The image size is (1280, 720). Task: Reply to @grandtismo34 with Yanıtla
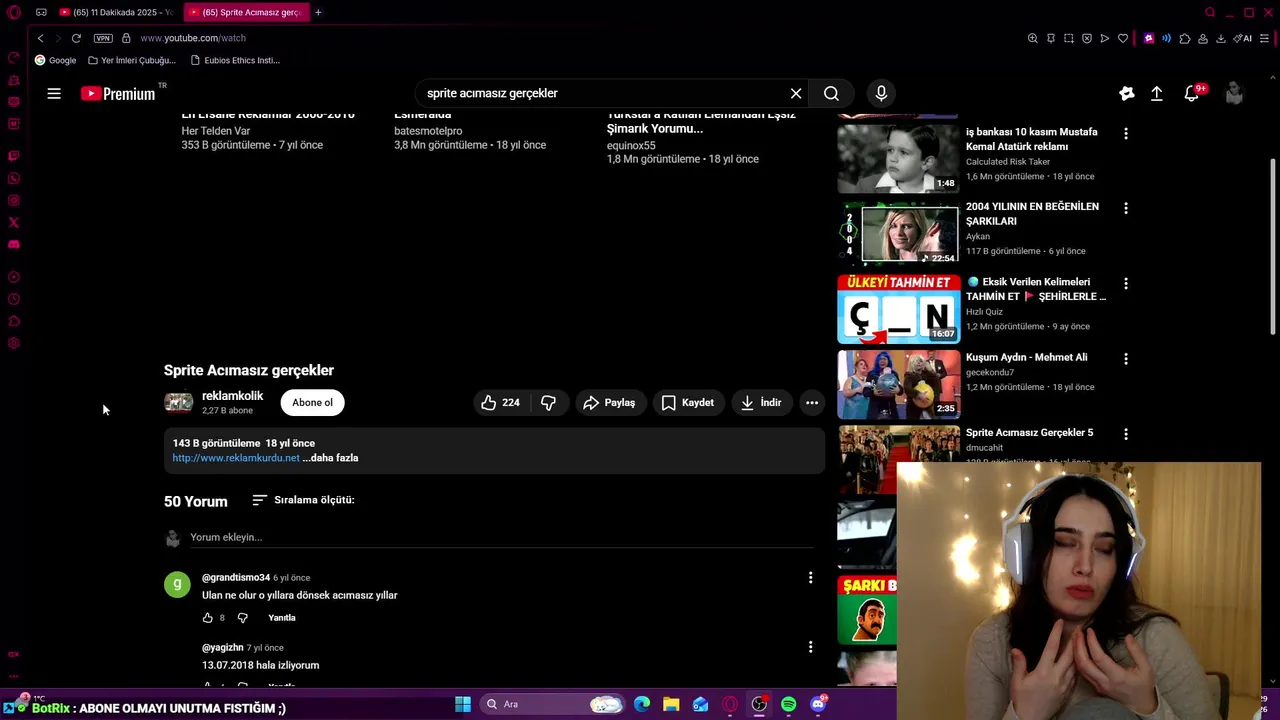pos(281,618)
